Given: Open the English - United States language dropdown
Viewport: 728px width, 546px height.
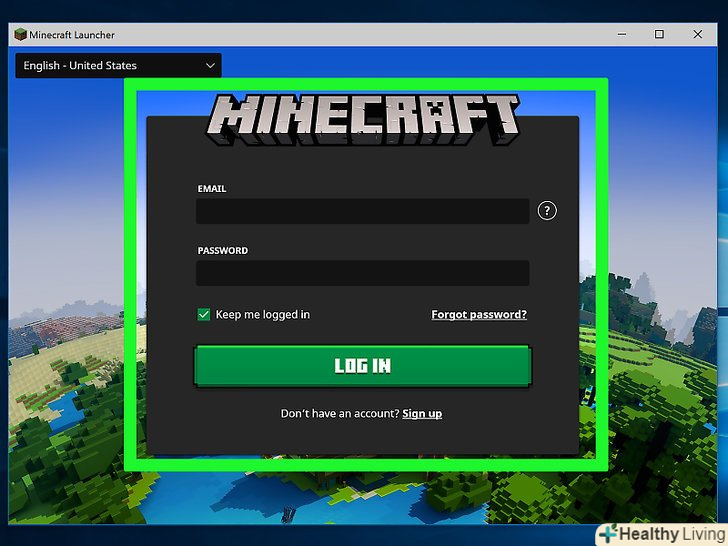Looking at the screenshot, I should (x=118, y=65).
